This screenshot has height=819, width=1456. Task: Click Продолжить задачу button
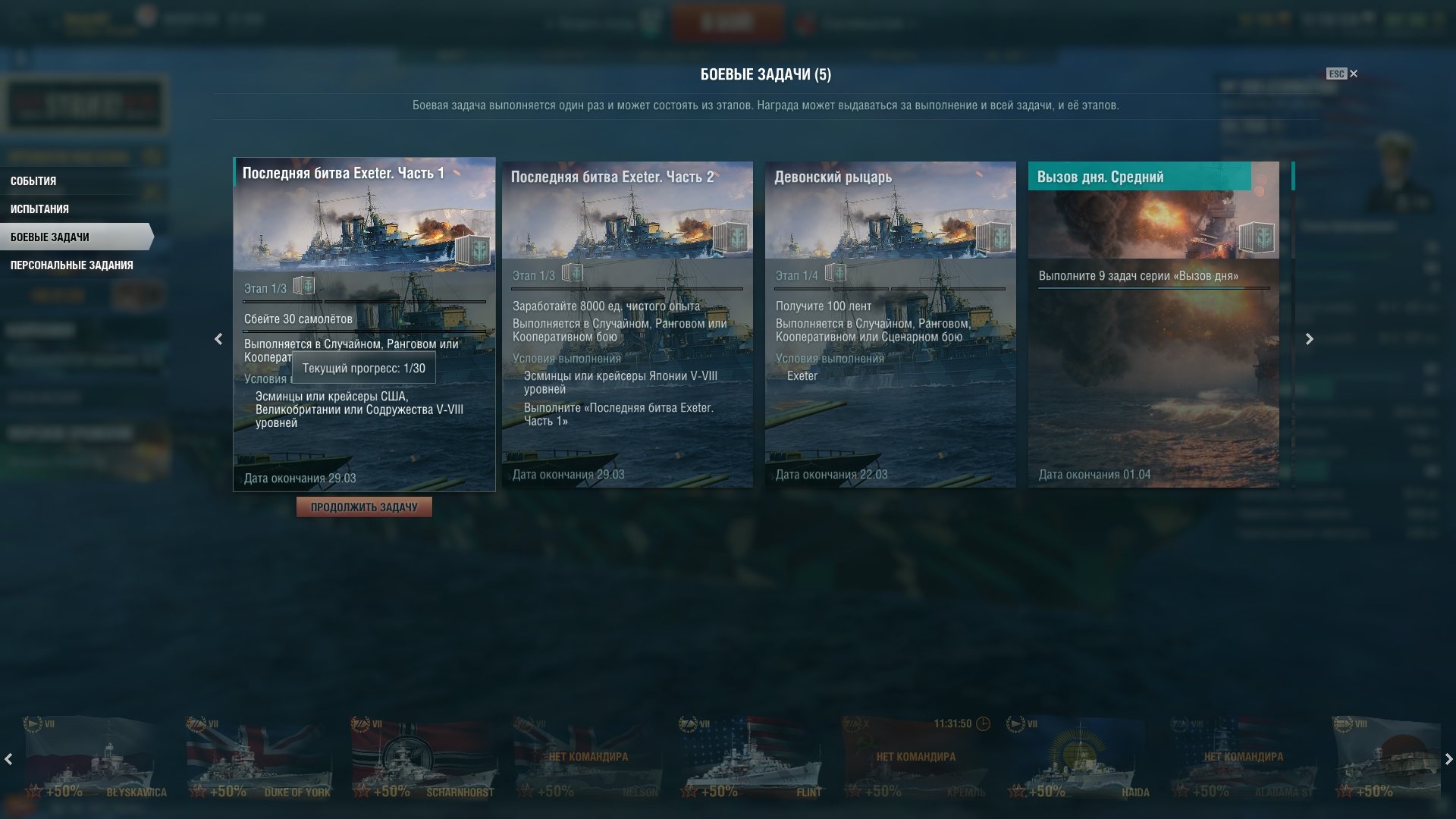click(364, 507)
